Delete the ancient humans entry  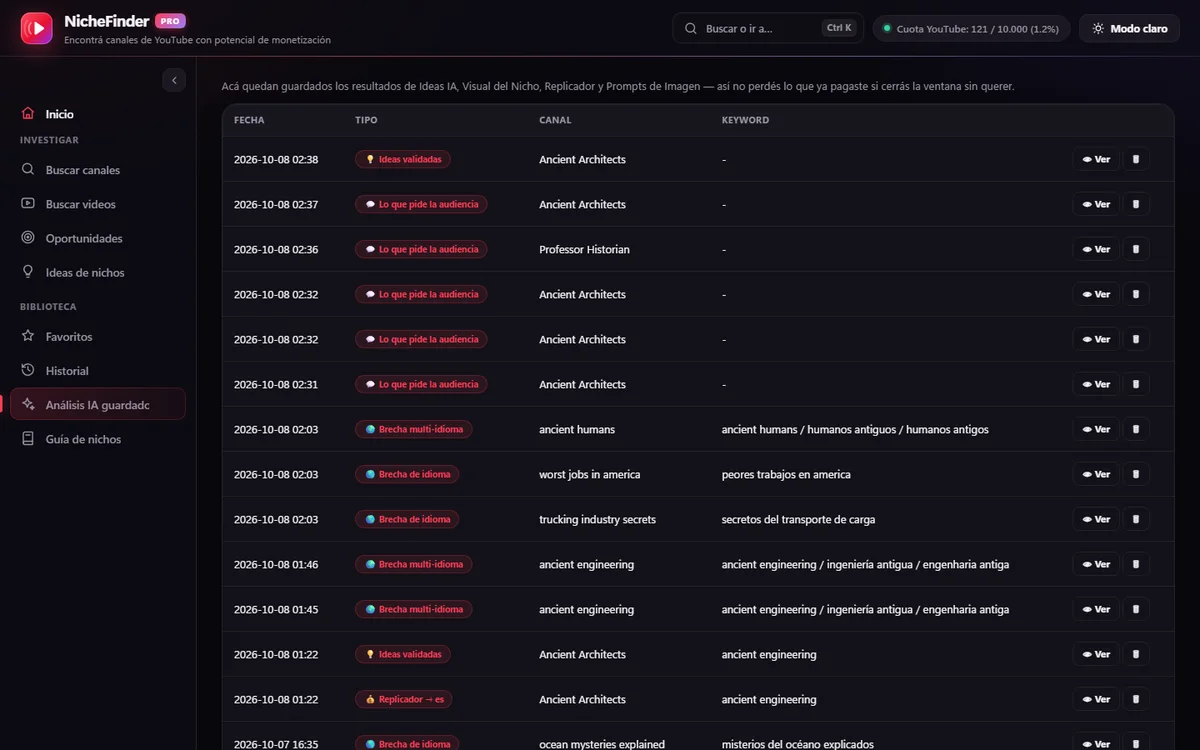pos(1135,429)
